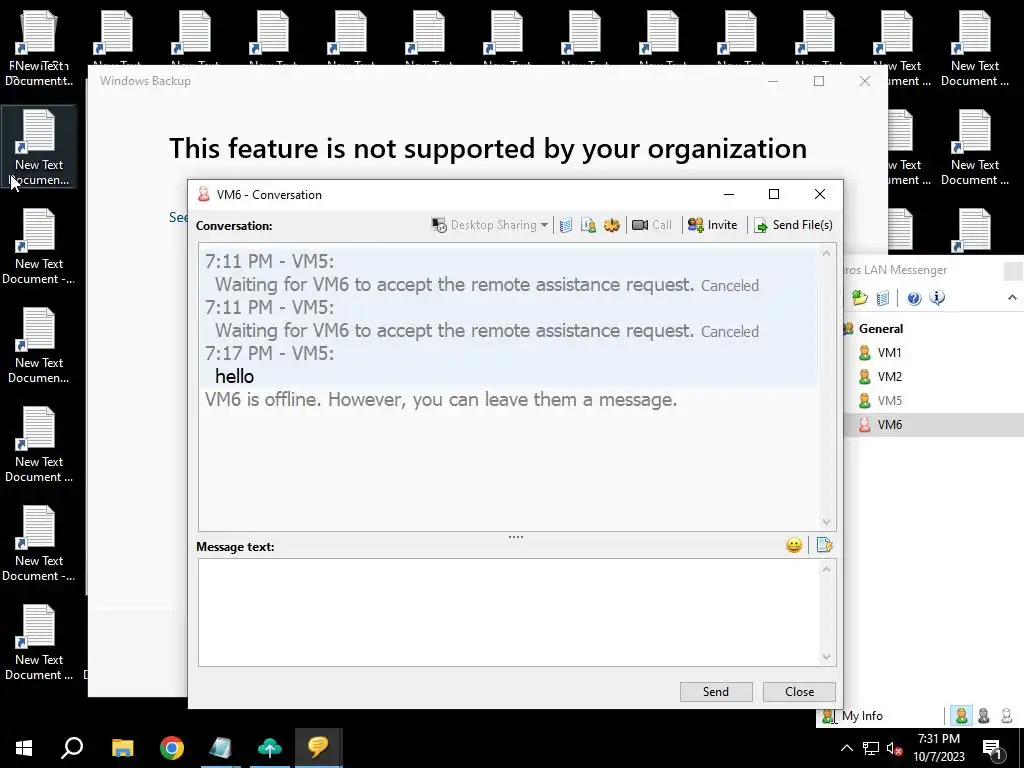Click 'VM6 is offline' status message text

pos(441,400)
